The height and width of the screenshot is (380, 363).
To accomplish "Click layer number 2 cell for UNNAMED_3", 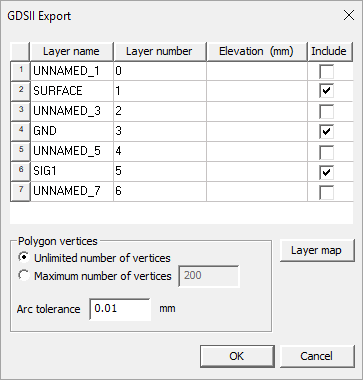I will (160, 111).
